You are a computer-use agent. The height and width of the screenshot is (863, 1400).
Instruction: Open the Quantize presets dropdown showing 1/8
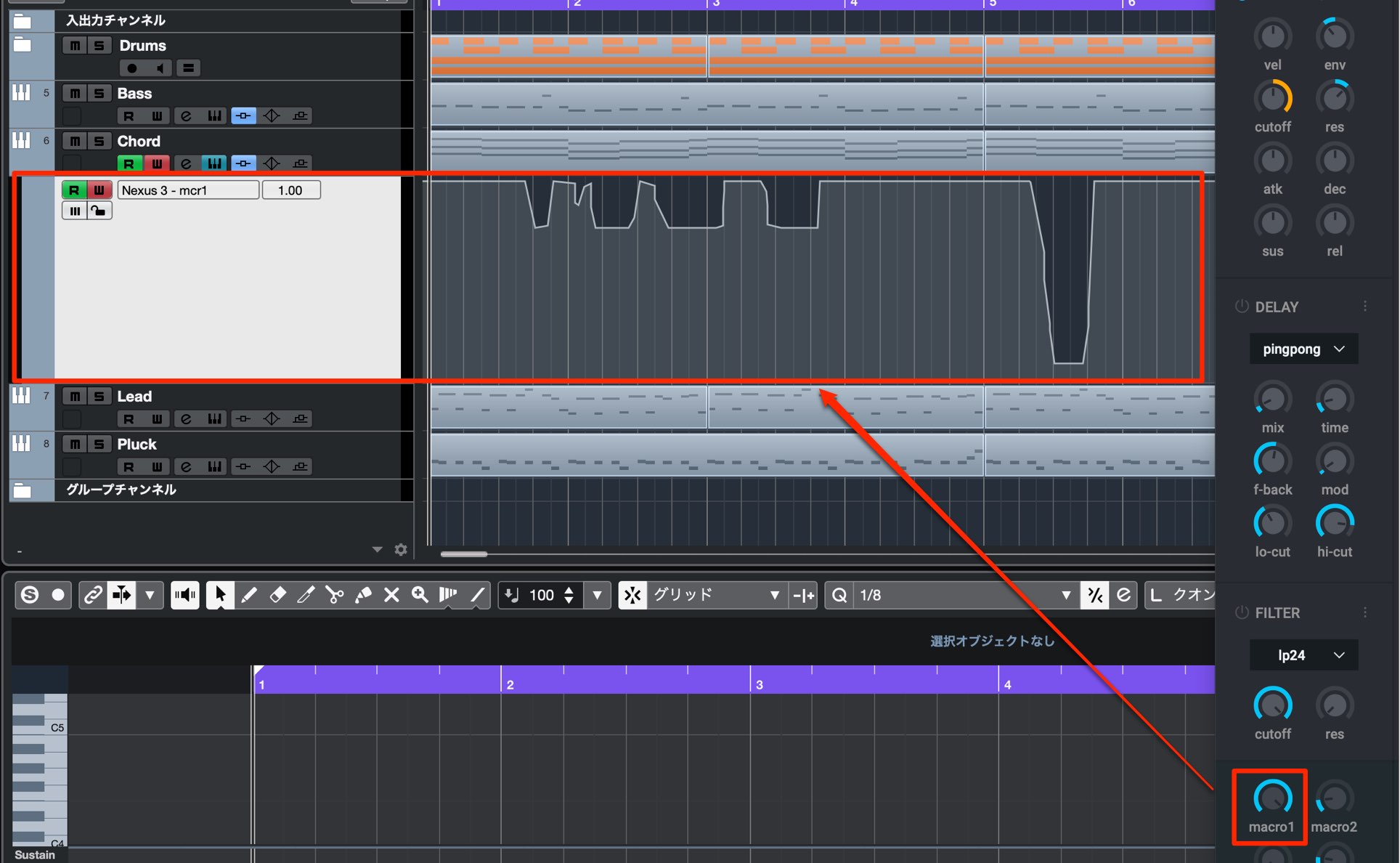965,595
